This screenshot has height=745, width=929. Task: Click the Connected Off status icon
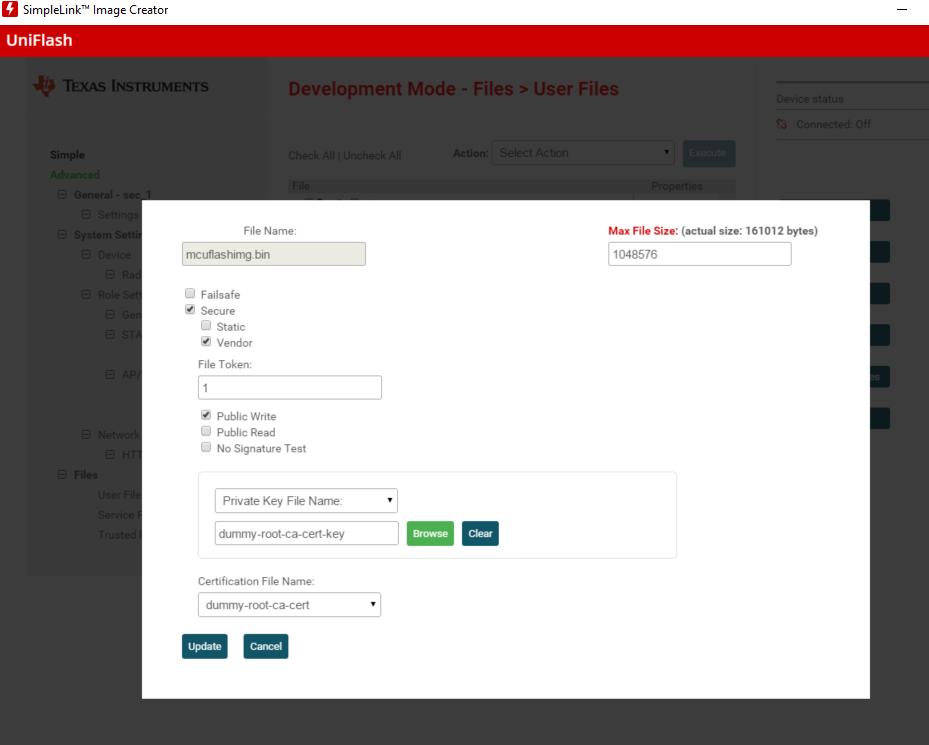pyautogui.click(x=782, y=124)
